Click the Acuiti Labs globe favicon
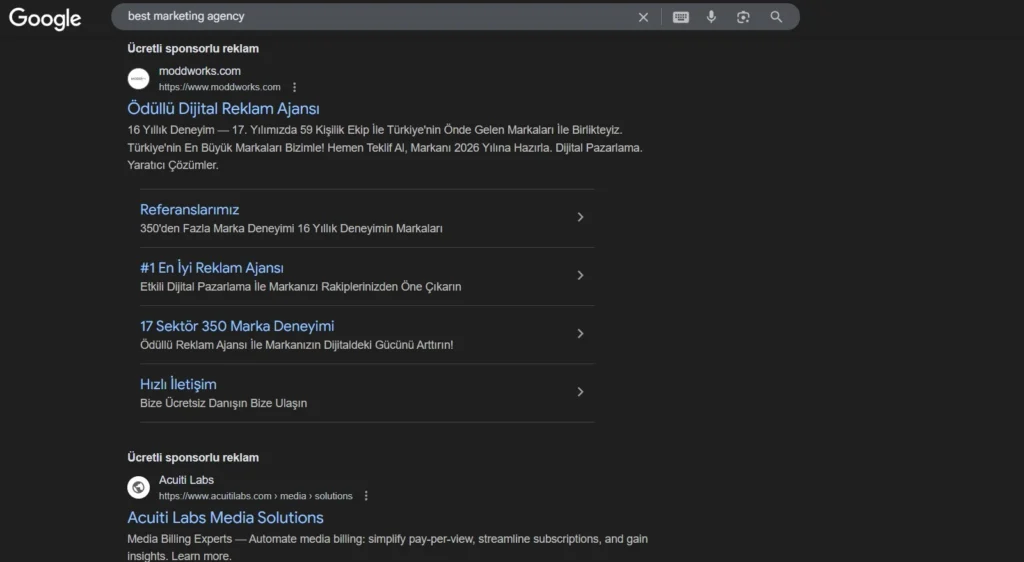This screenshot has width=1024, height=562. [x=138, y=487]
